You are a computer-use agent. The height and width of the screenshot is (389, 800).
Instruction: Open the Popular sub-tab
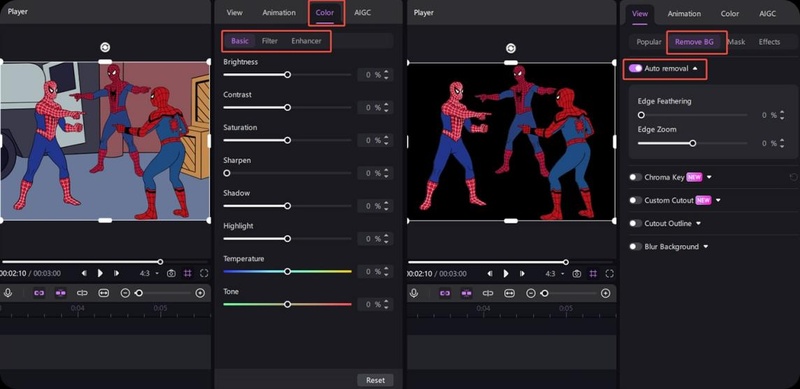pos(648,42)
